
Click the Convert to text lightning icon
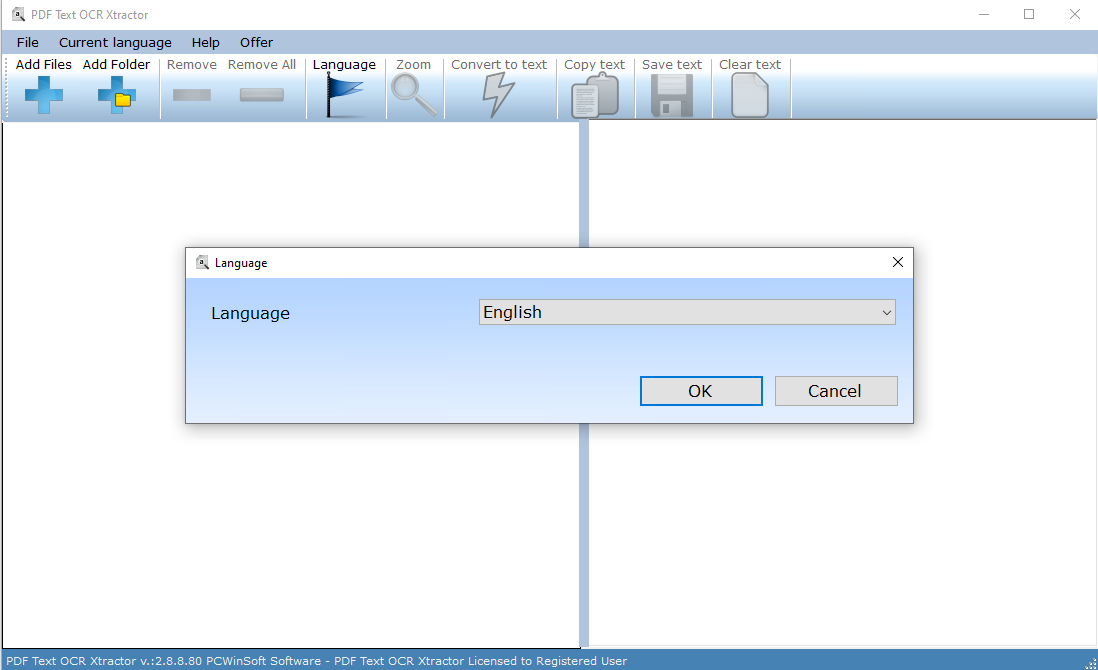pyautogui.click(x=499, y=96)
